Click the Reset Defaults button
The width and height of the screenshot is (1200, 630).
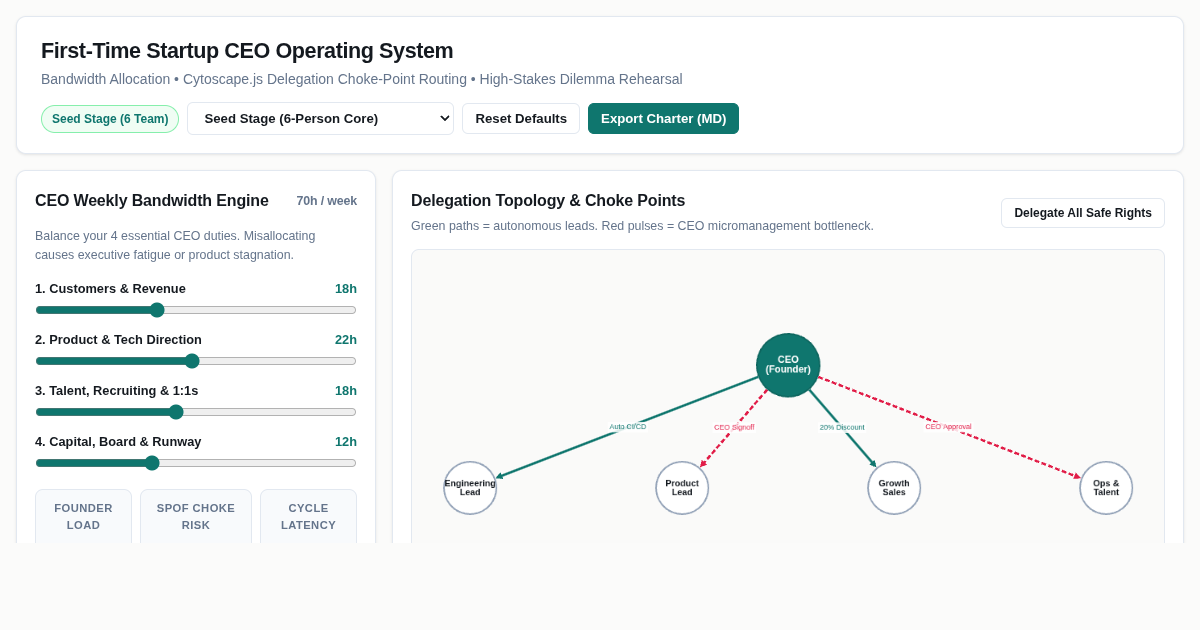(521, 118)
